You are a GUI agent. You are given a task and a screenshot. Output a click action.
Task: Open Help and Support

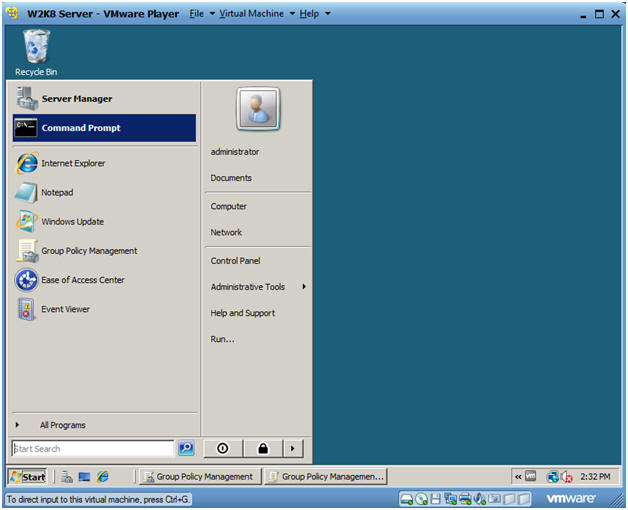click(243, 313)
